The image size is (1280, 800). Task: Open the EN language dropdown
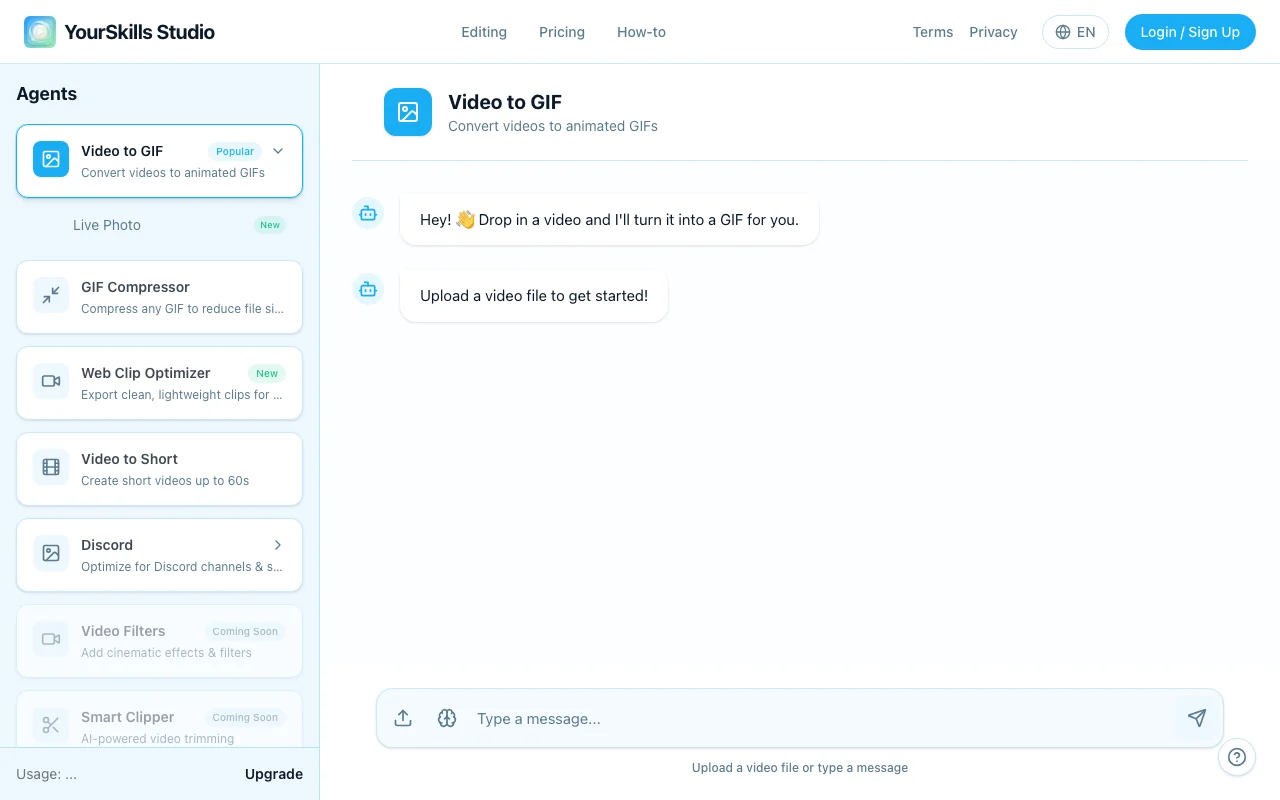click(x=1075, y=32)
